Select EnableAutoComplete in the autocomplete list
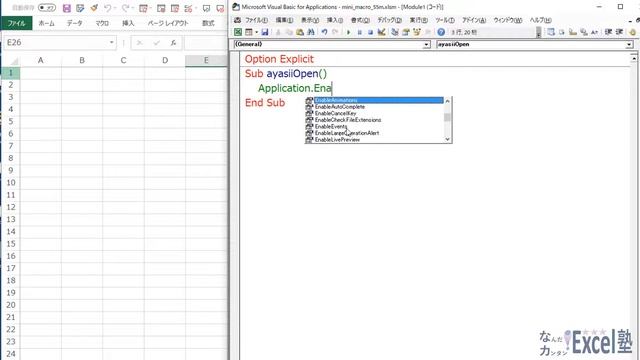The width and height of the screenshot is (640, 360). tap(374, 107)
